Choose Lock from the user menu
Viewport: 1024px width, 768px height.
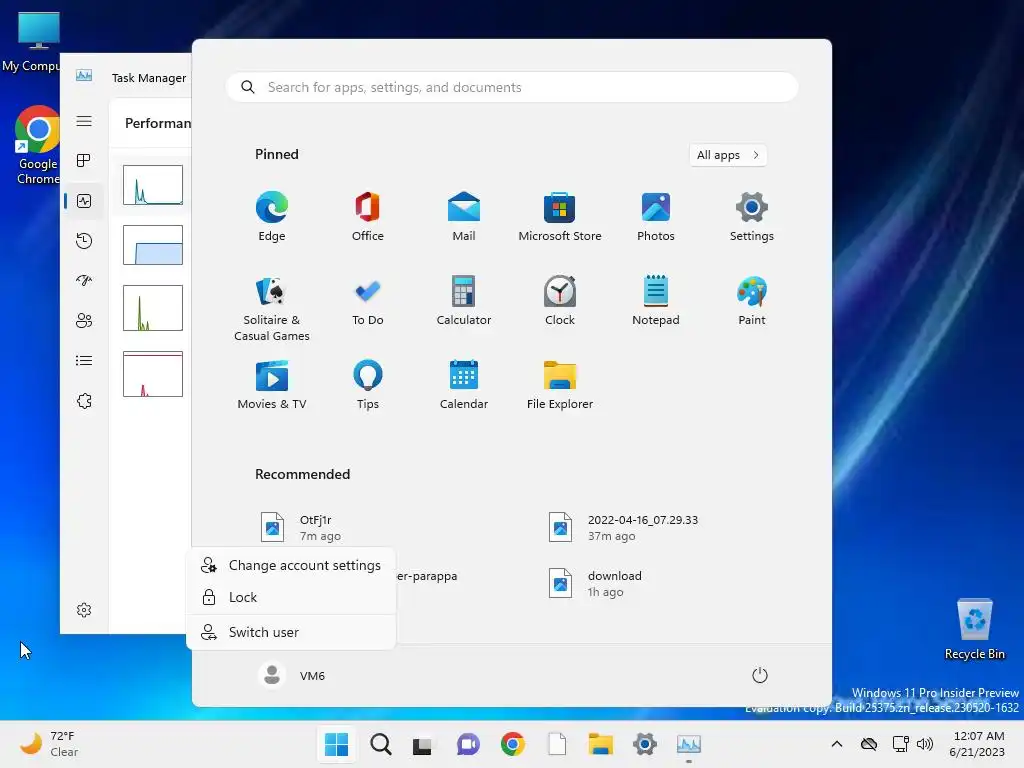(x=291, y=598)
